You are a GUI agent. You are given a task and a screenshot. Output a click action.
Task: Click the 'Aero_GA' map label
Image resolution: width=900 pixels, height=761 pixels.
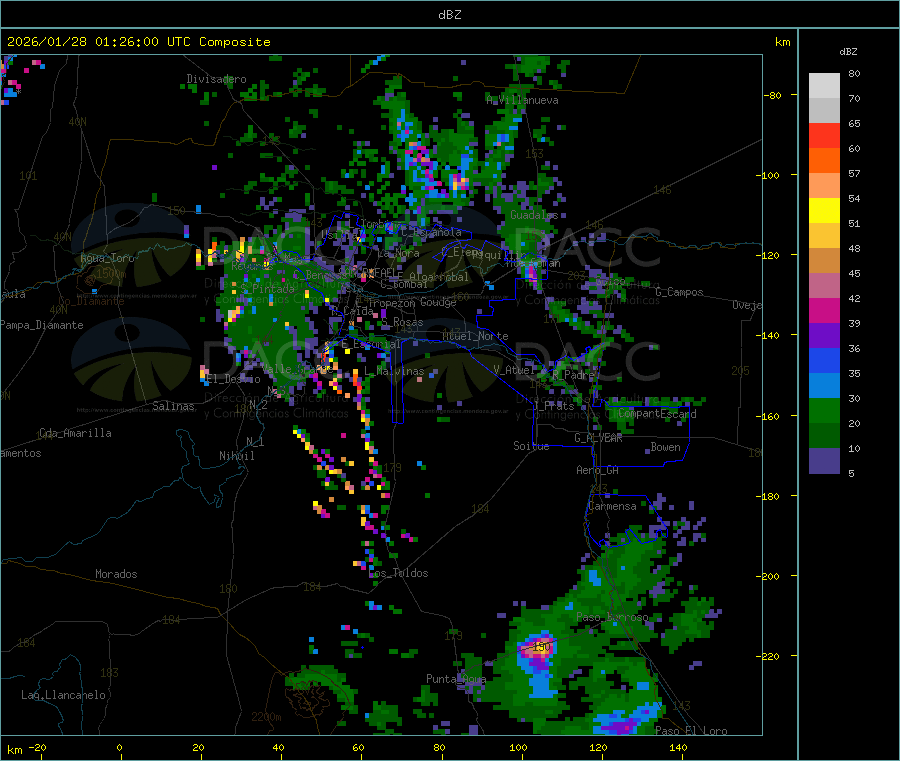(x=598, y=471)
